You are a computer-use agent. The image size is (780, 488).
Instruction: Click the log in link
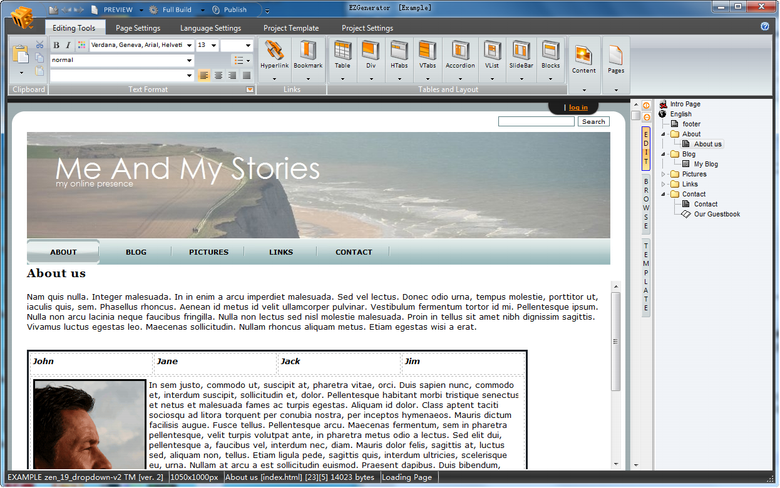(x=578, y=107)
